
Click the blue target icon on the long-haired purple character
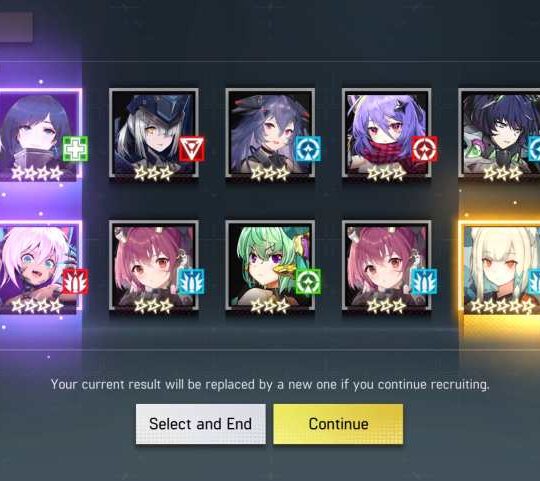tap(308, 149)
